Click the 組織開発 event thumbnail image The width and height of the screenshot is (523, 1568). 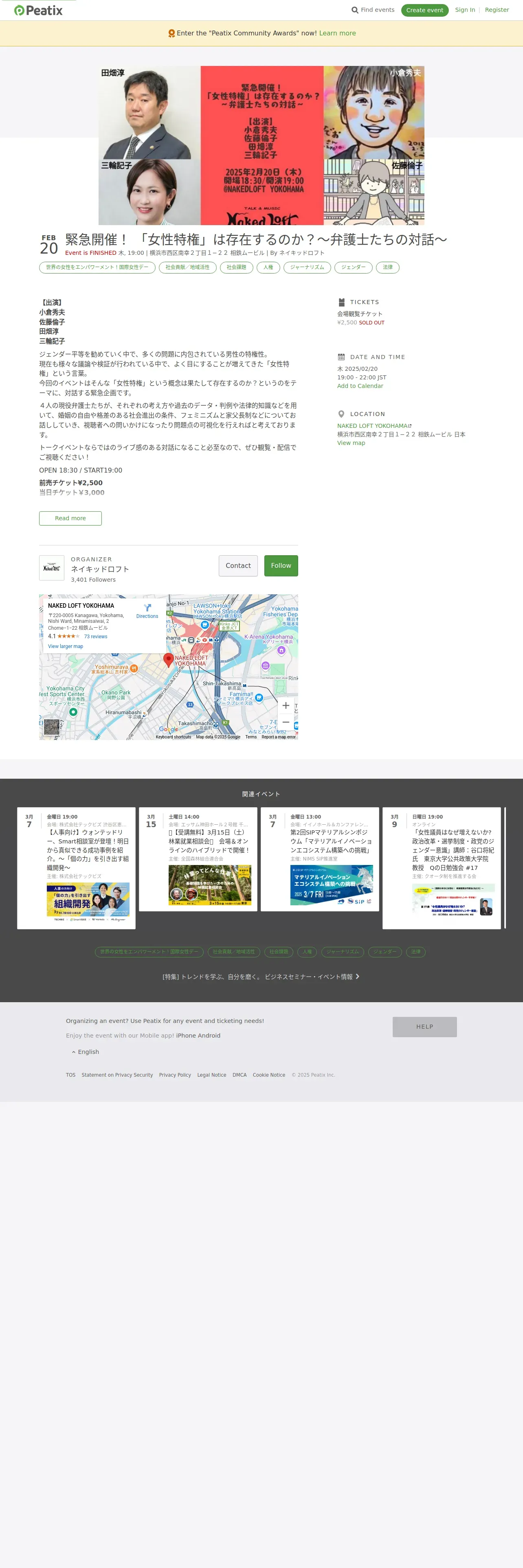[88, 902]
